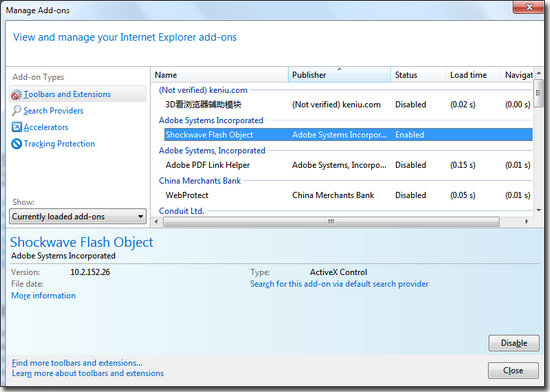
Task: Click the Toolbars and Extensions gear icon
Action: [16, 94]
